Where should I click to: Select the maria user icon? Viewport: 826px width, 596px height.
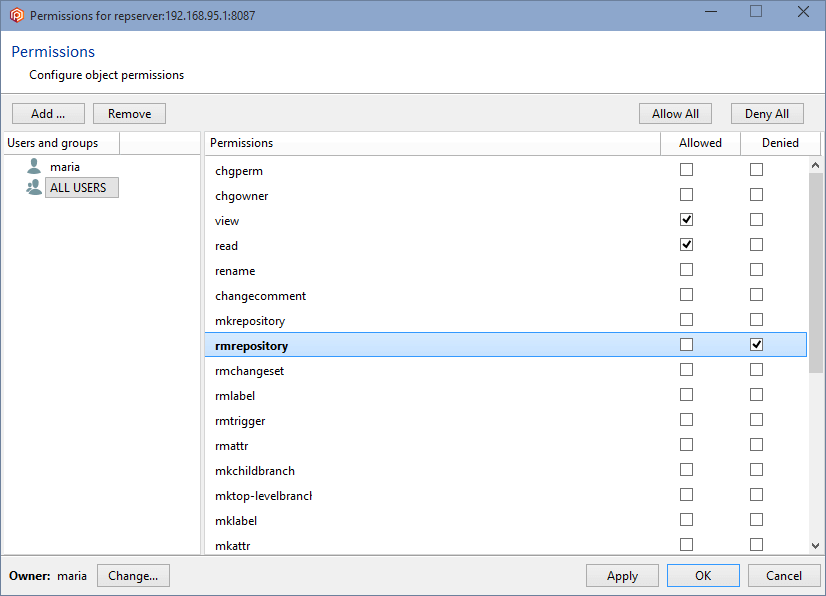(34, 167)
